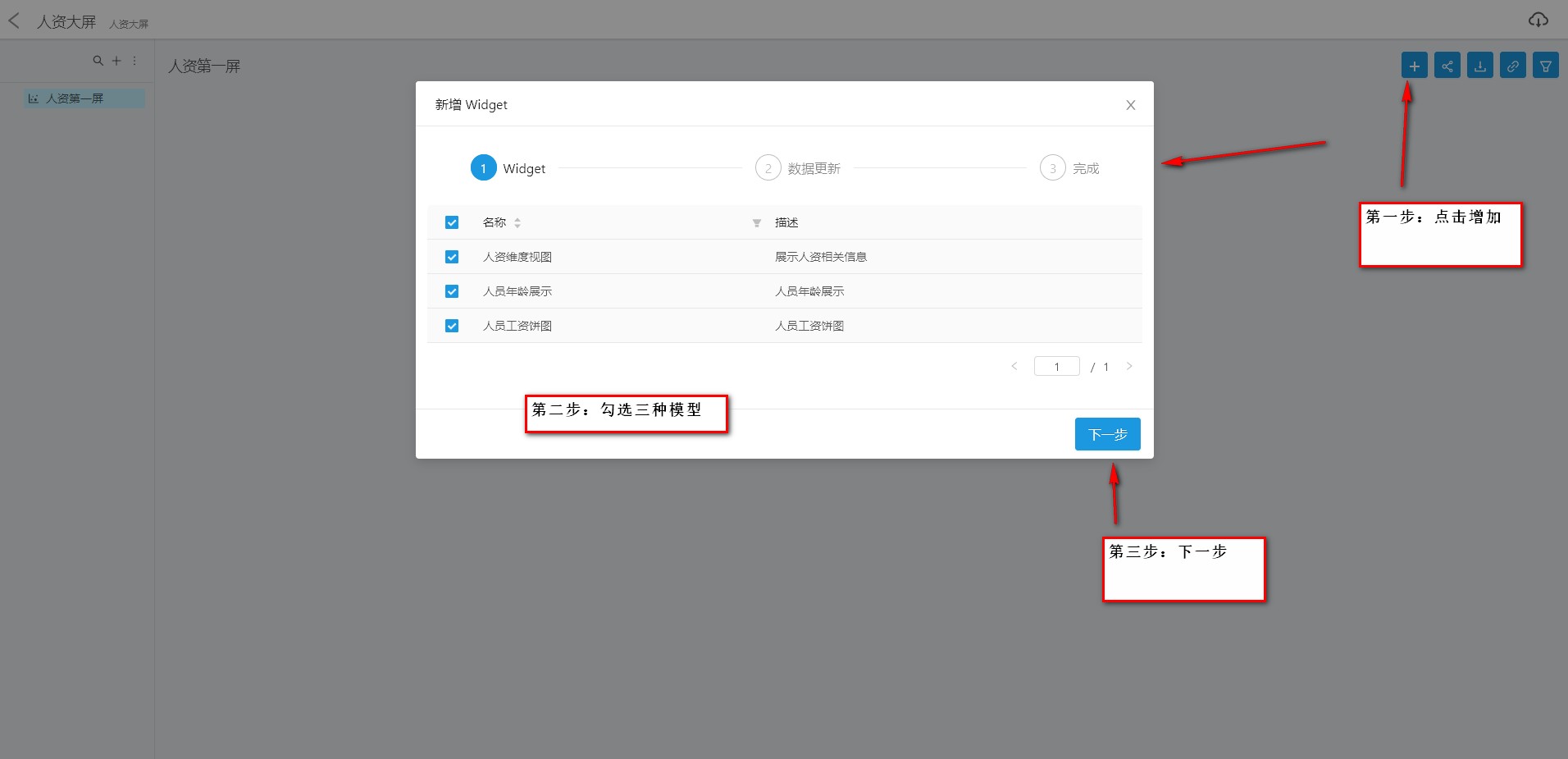The image size is (1568, 759).
Task: Open the global filter funnel button
Action: (x=1545, y=66)
